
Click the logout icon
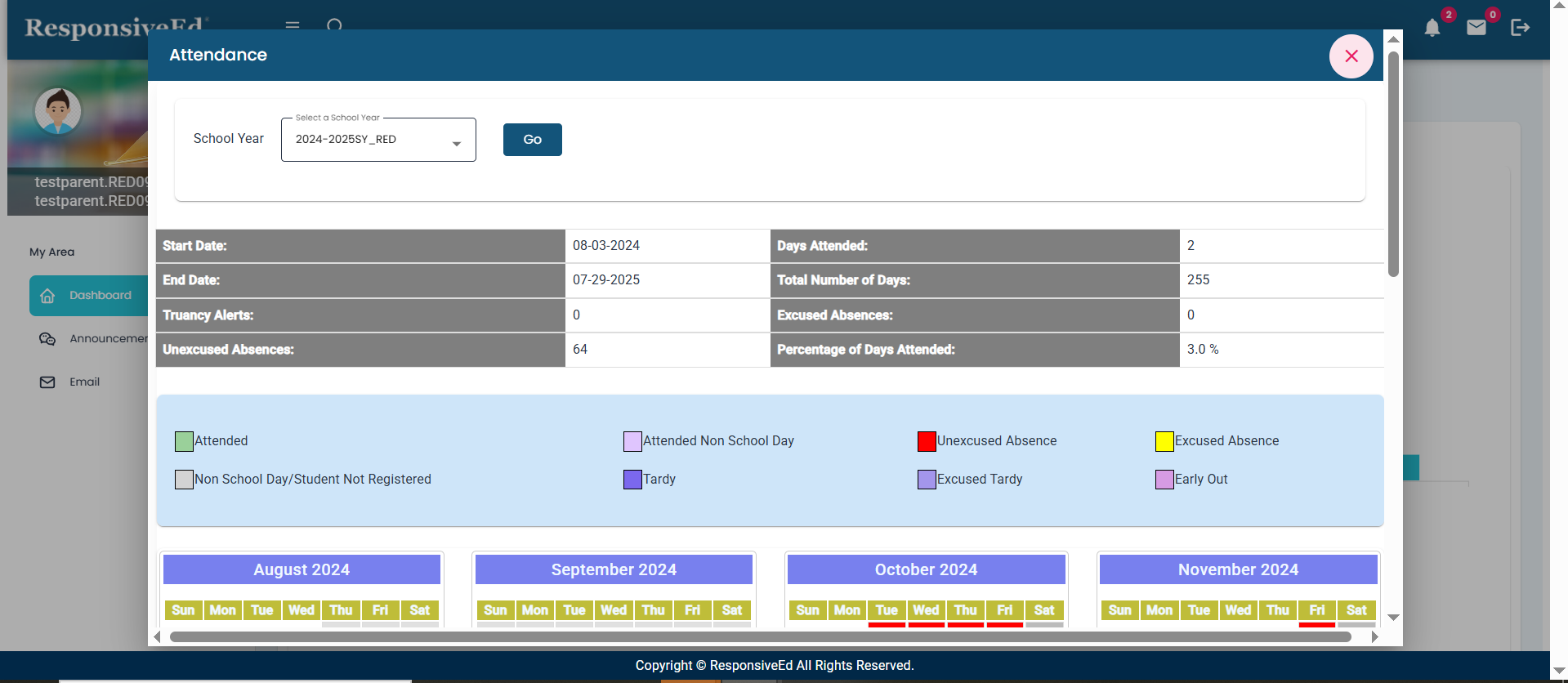1520,28
